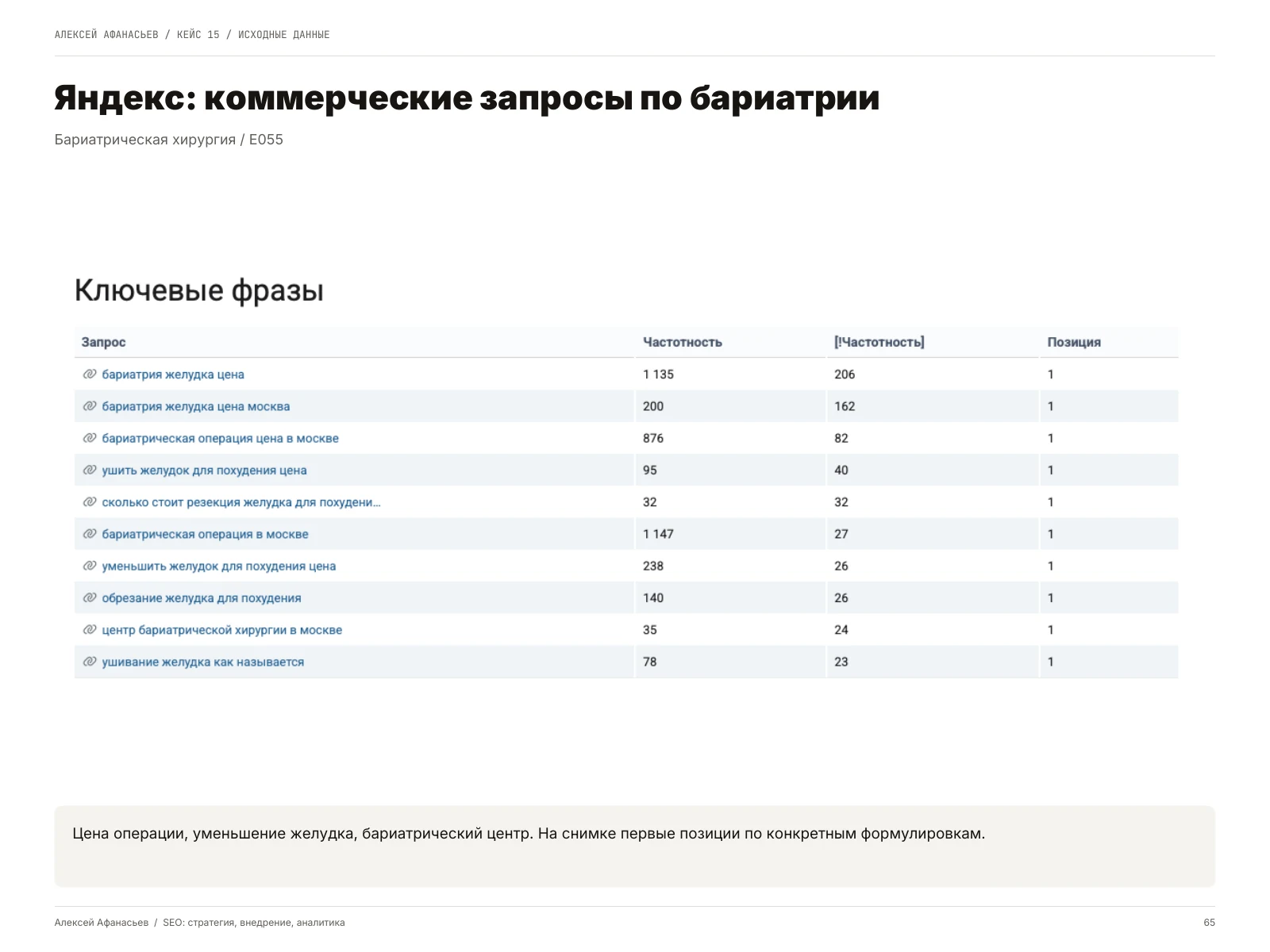Click link icon beside 'сколько стоит резекция желудка'
Screen dimensions: 1270x952
(90, 502)
